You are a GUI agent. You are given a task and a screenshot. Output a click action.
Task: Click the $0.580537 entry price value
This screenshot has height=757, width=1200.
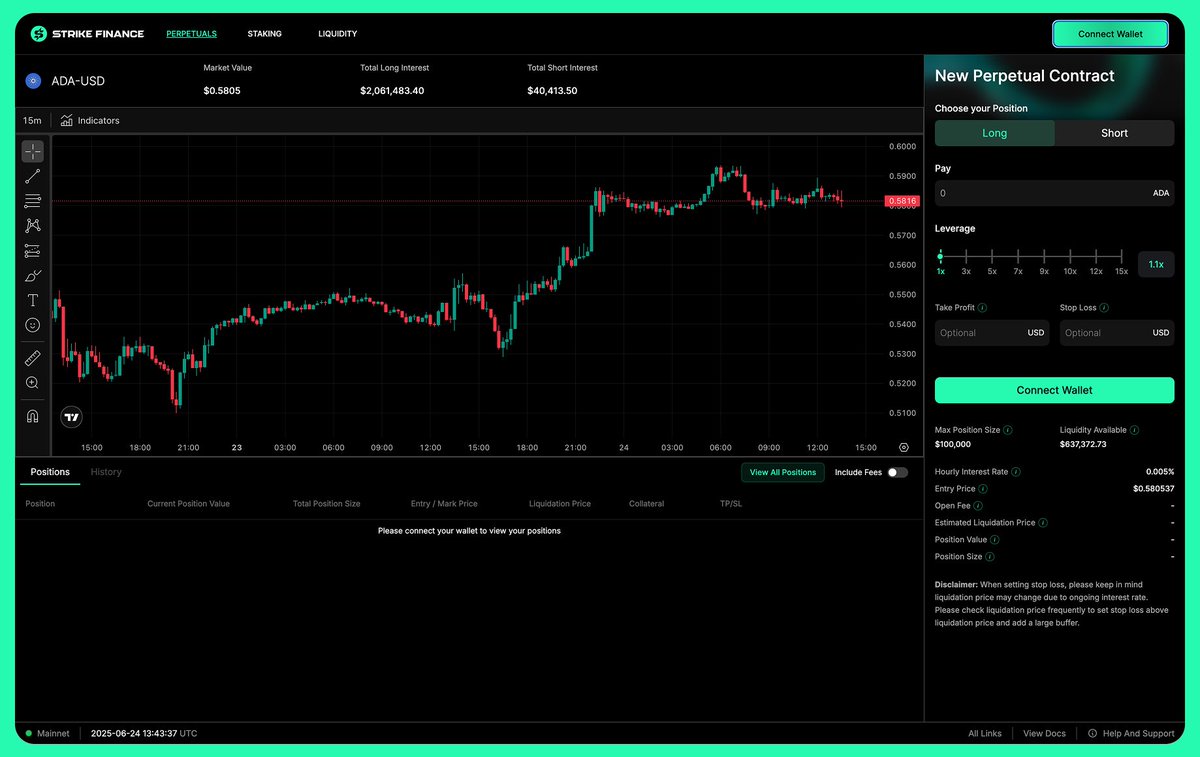point(1153,489)
